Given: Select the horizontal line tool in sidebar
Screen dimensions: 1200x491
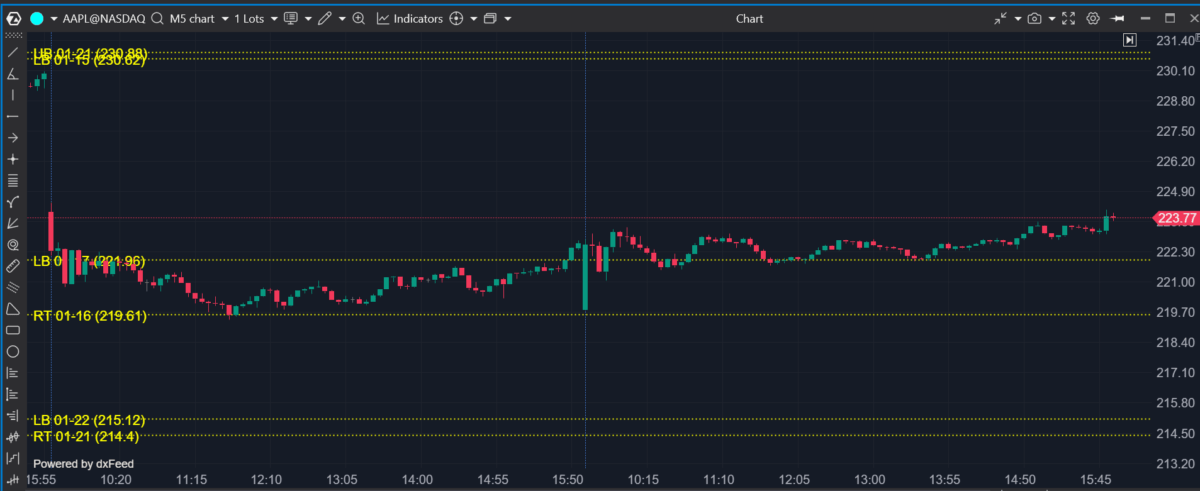Looking at the screenshot, I should click(12, 116).
